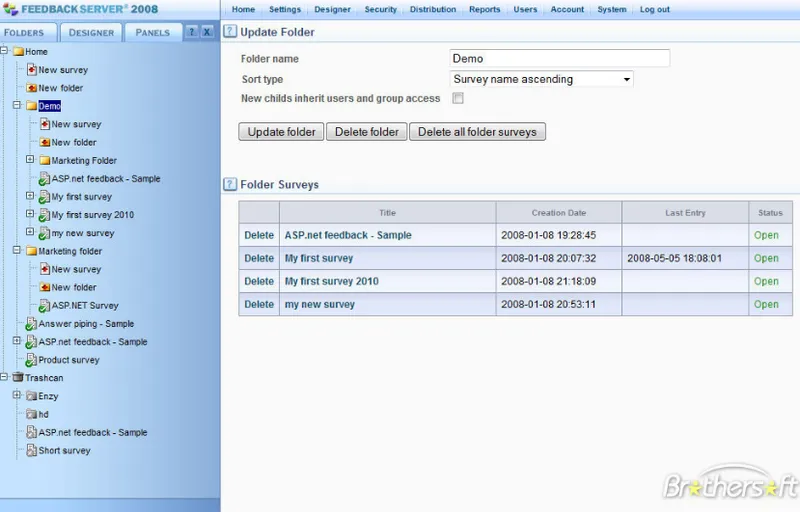
Task: Click creation date 2008-01-08 19:28:45
Action: 548,235
